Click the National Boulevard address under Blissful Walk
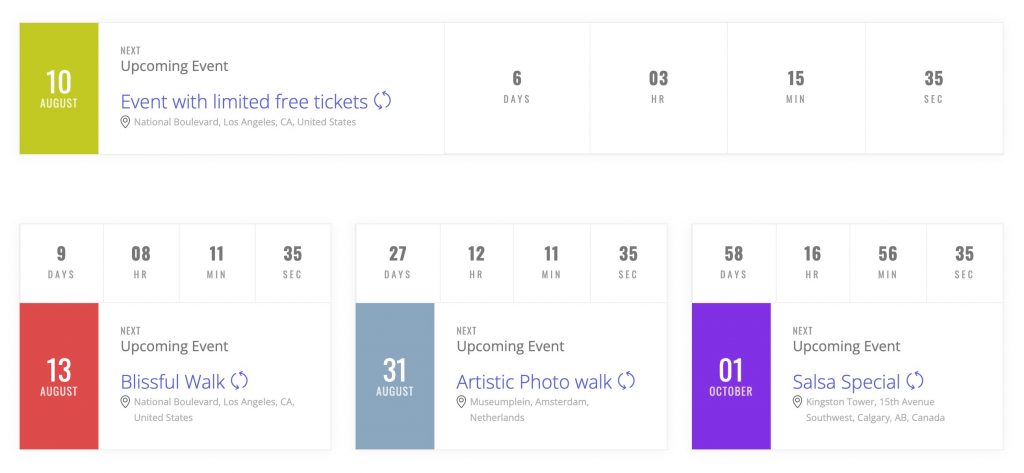The image size is (1024, 473). tap(214, 410)
